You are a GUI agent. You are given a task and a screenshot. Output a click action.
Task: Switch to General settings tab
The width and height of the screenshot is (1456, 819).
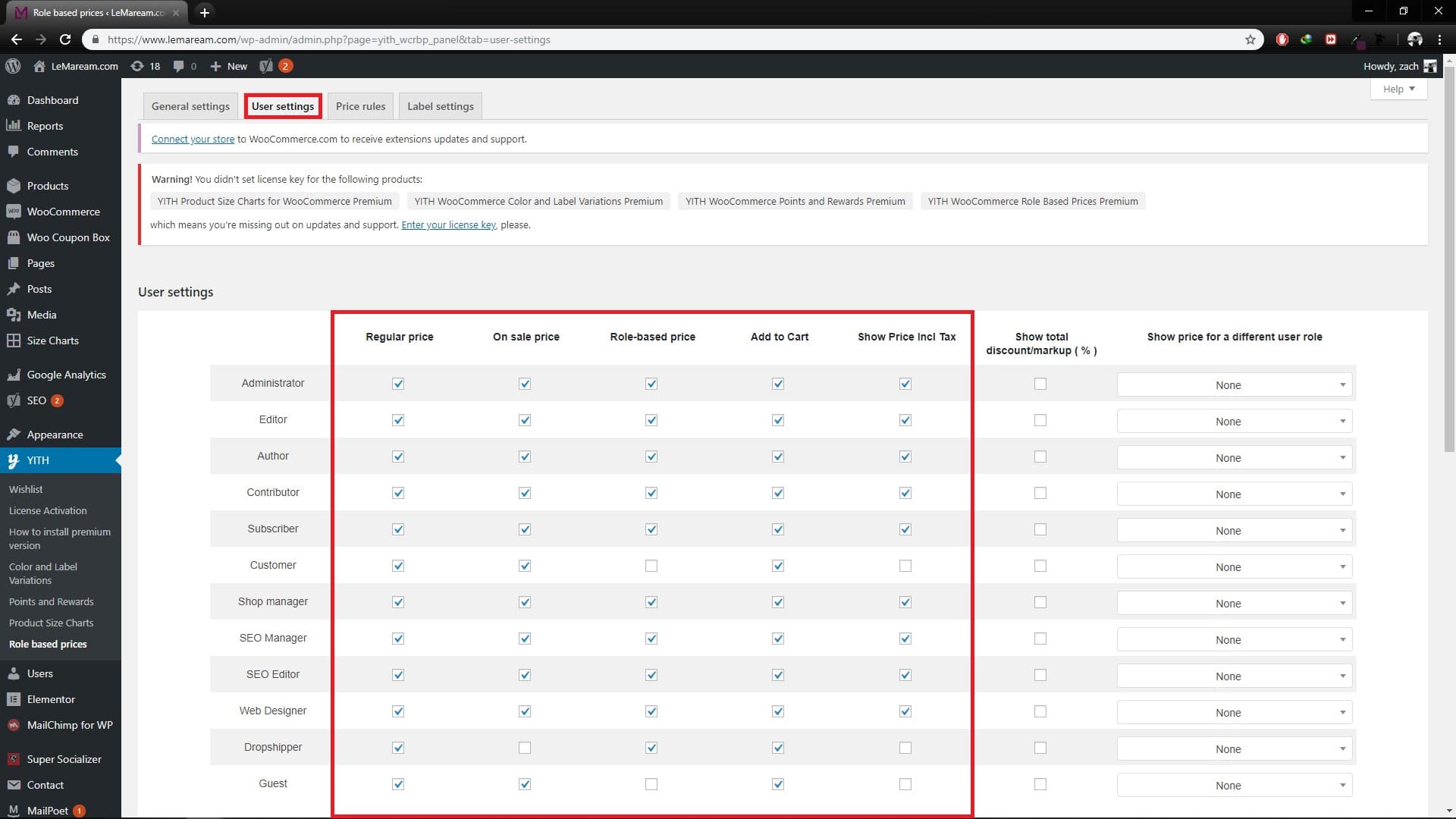pos(190,106)
